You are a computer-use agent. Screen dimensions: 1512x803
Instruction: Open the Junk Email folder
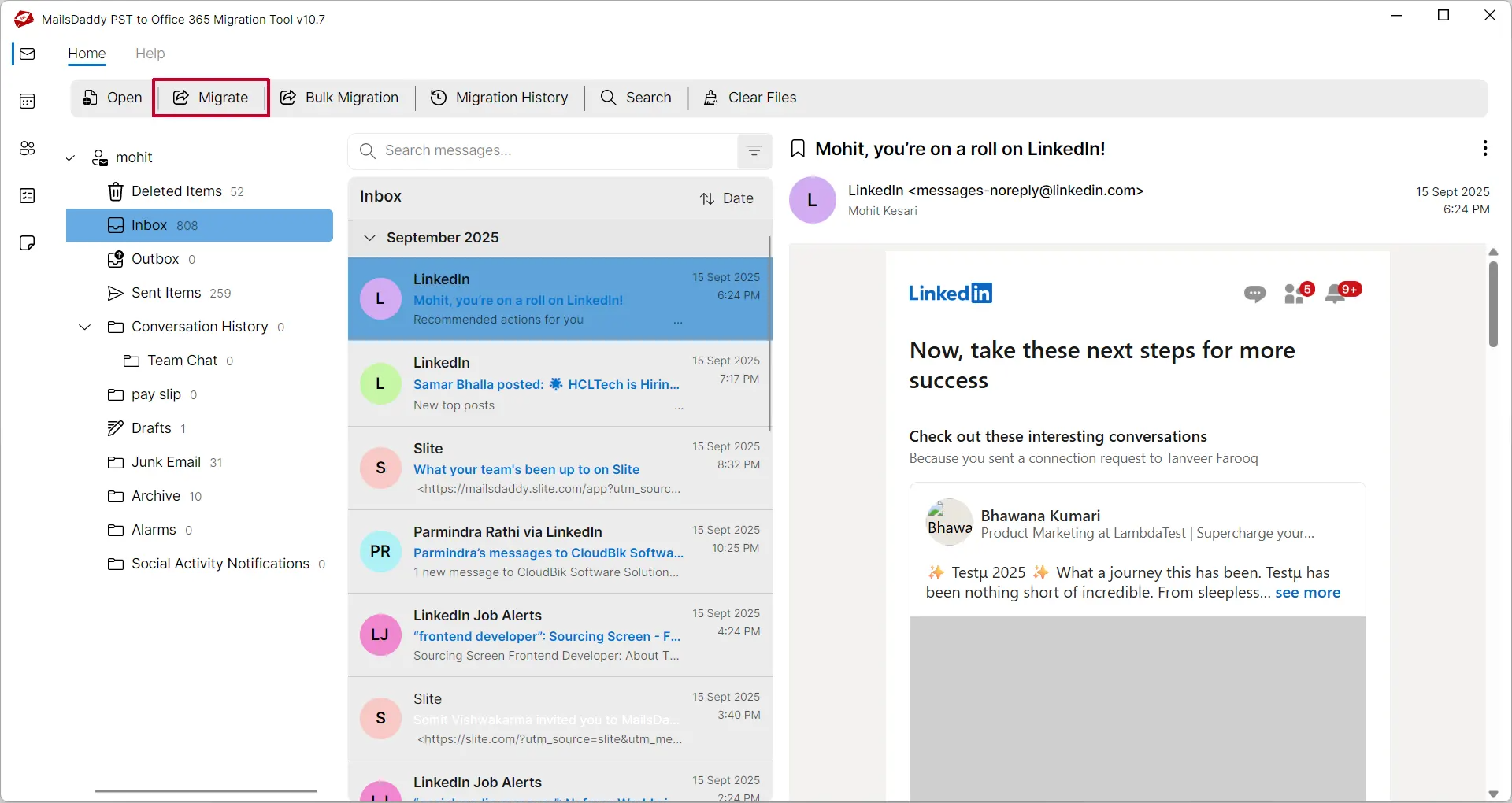tap(199, 462)
